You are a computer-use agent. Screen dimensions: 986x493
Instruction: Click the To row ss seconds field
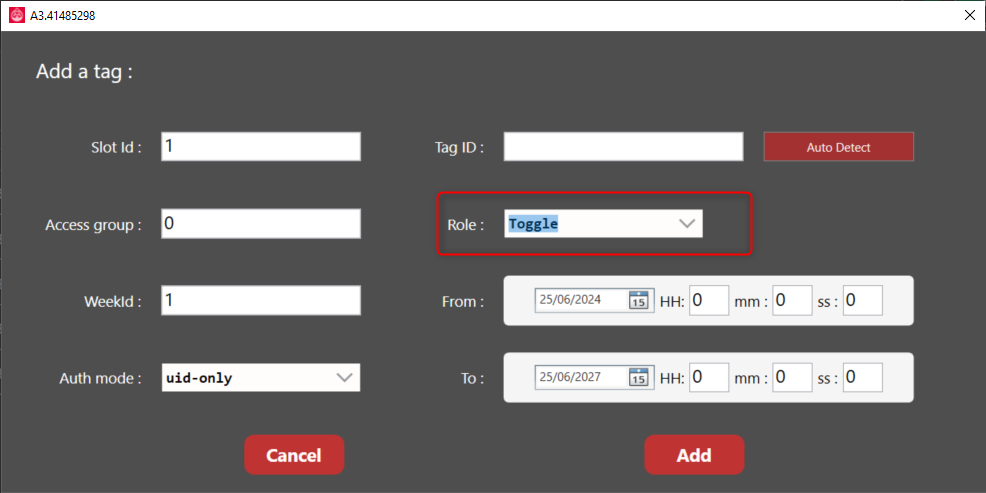[x=863, y=377]
